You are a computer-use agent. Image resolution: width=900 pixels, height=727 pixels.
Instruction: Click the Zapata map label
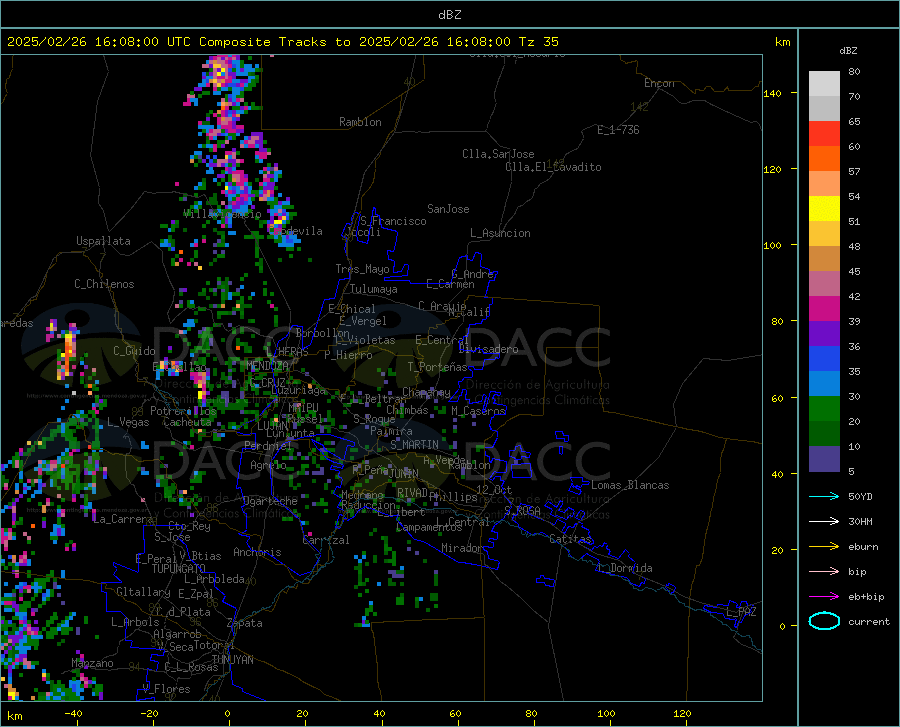(245, 623)
